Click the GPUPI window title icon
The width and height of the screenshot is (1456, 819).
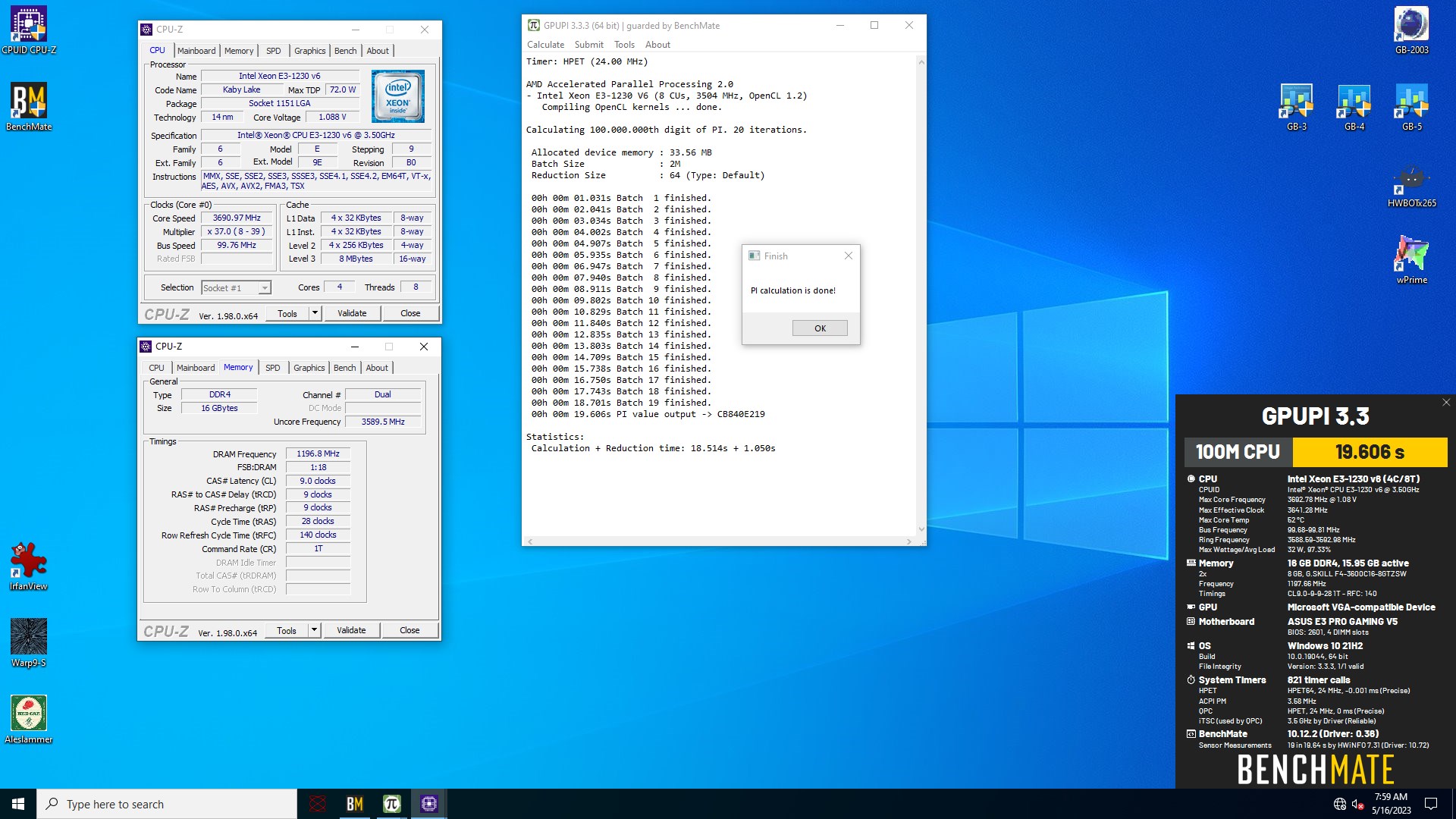534,25
